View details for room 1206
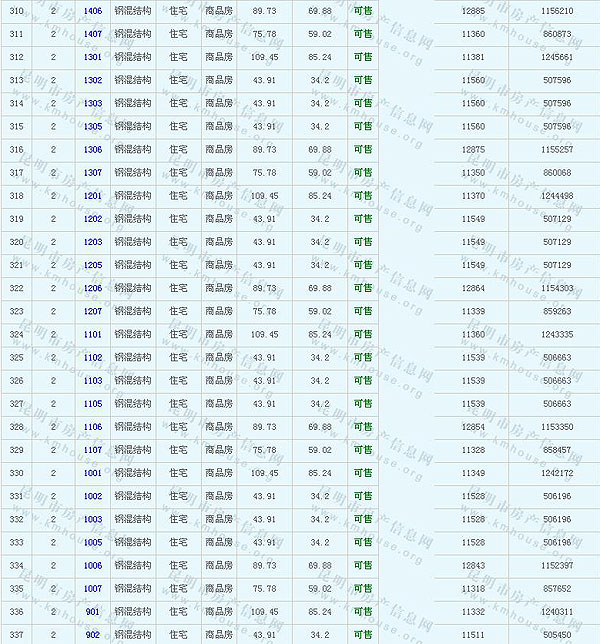The width and height of the screenshot is (600, 644). tap(93, 288)
